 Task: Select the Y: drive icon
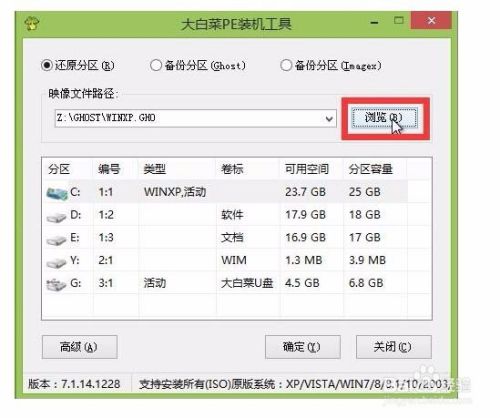pos(56,263)
